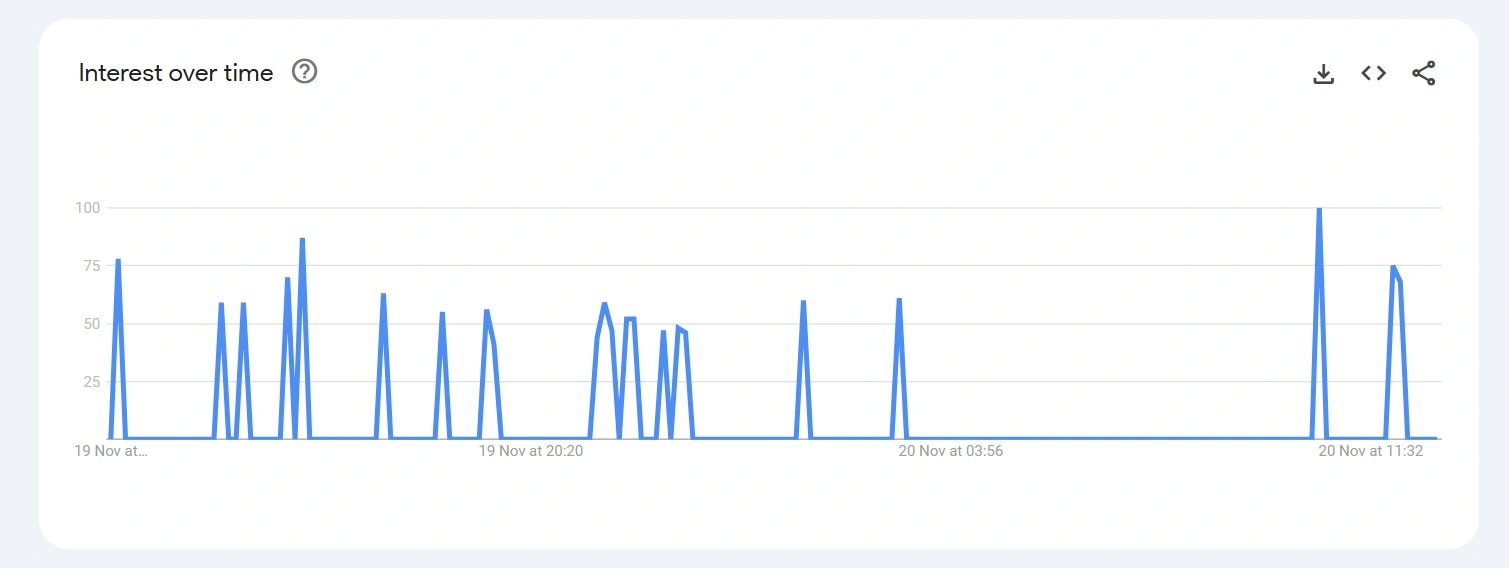Click the share icon on the chart card
1509x568 pixels.
[1423, 73]
